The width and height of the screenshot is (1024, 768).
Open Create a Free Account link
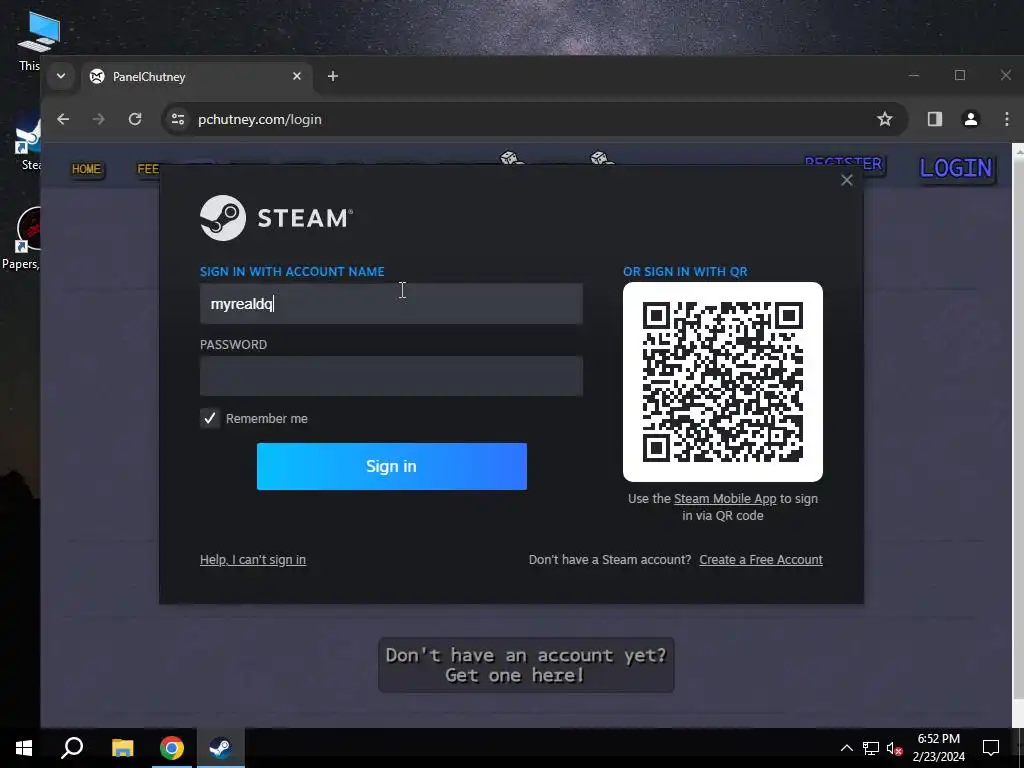(761, 560)
